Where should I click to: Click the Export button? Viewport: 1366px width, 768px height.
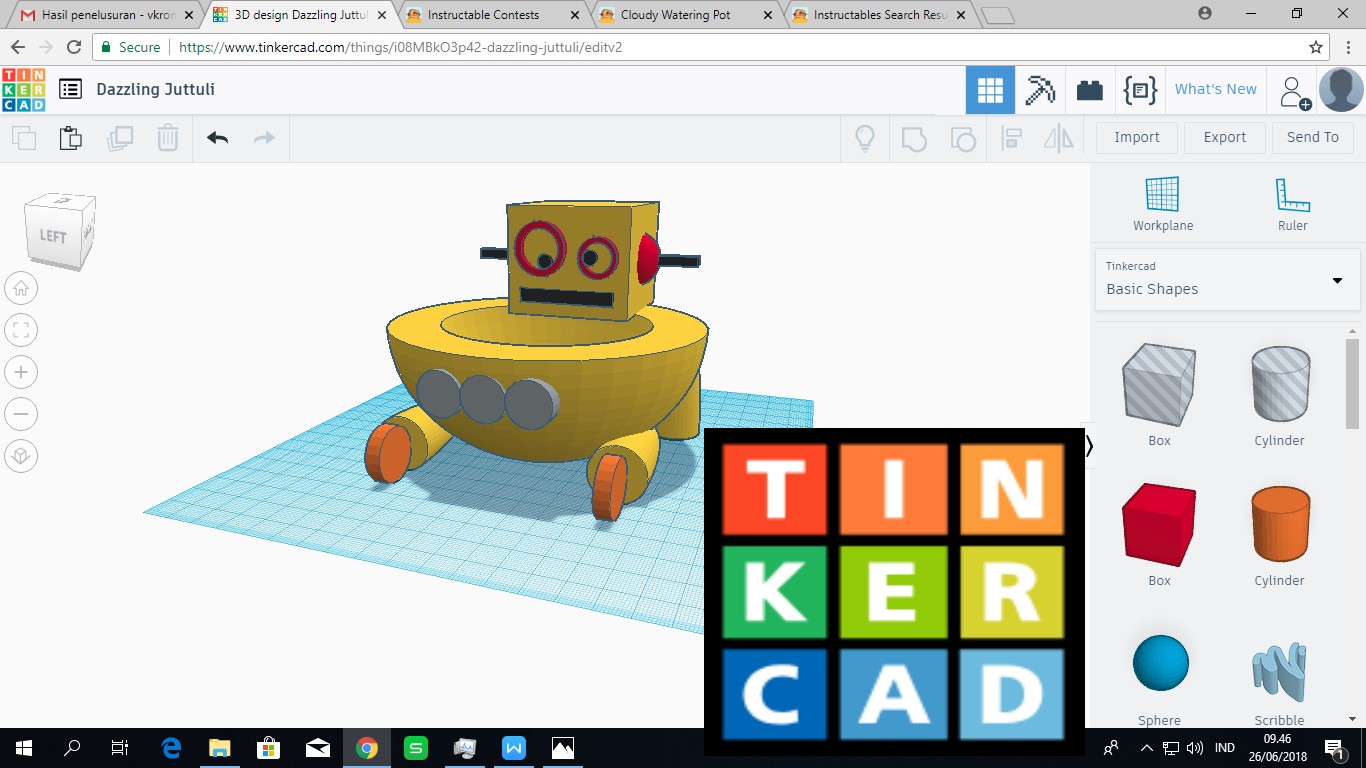[1224, 137]
